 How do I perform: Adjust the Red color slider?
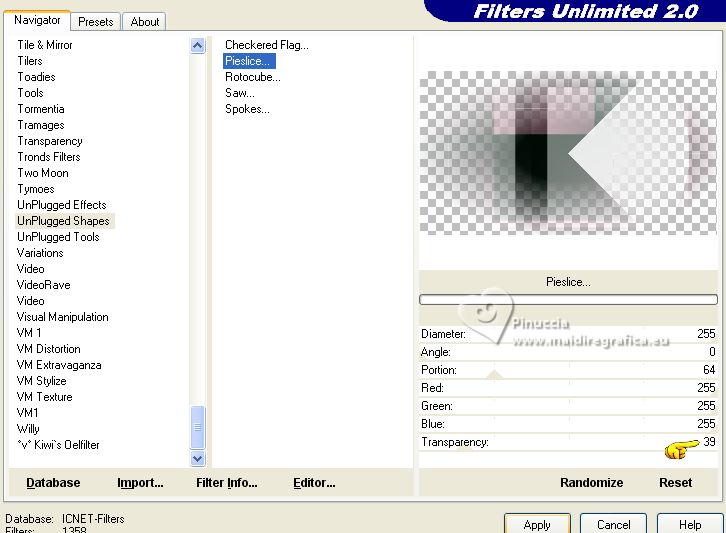[x=568, y=388]
